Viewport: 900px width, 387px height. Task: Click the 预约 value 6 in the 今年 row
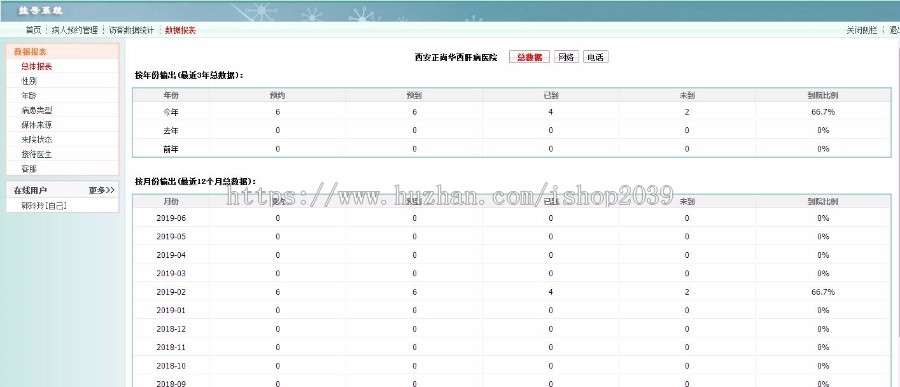[x=278, y=112]
